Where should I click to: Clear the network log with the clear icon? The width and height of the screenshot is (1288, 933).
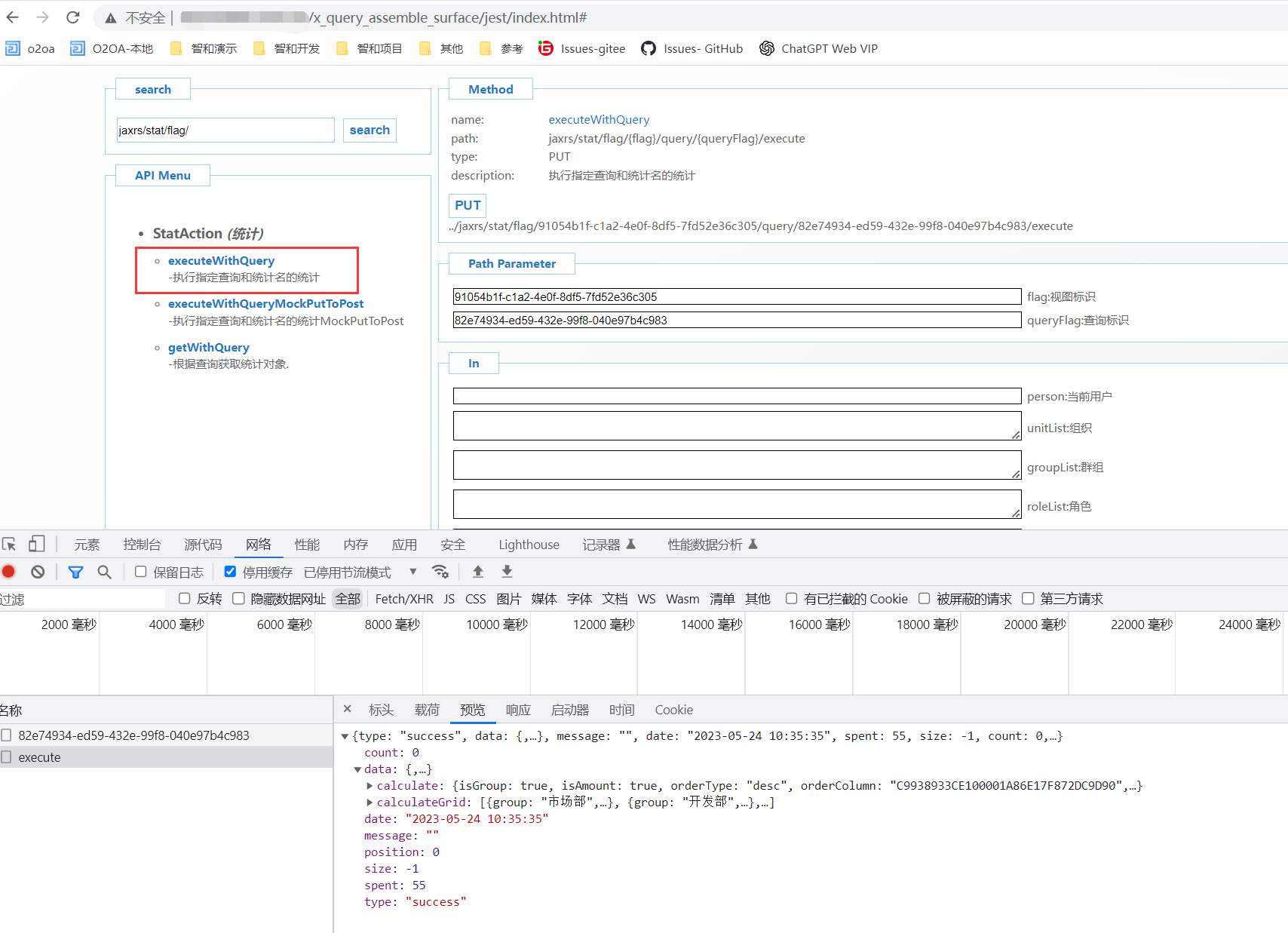38,572
